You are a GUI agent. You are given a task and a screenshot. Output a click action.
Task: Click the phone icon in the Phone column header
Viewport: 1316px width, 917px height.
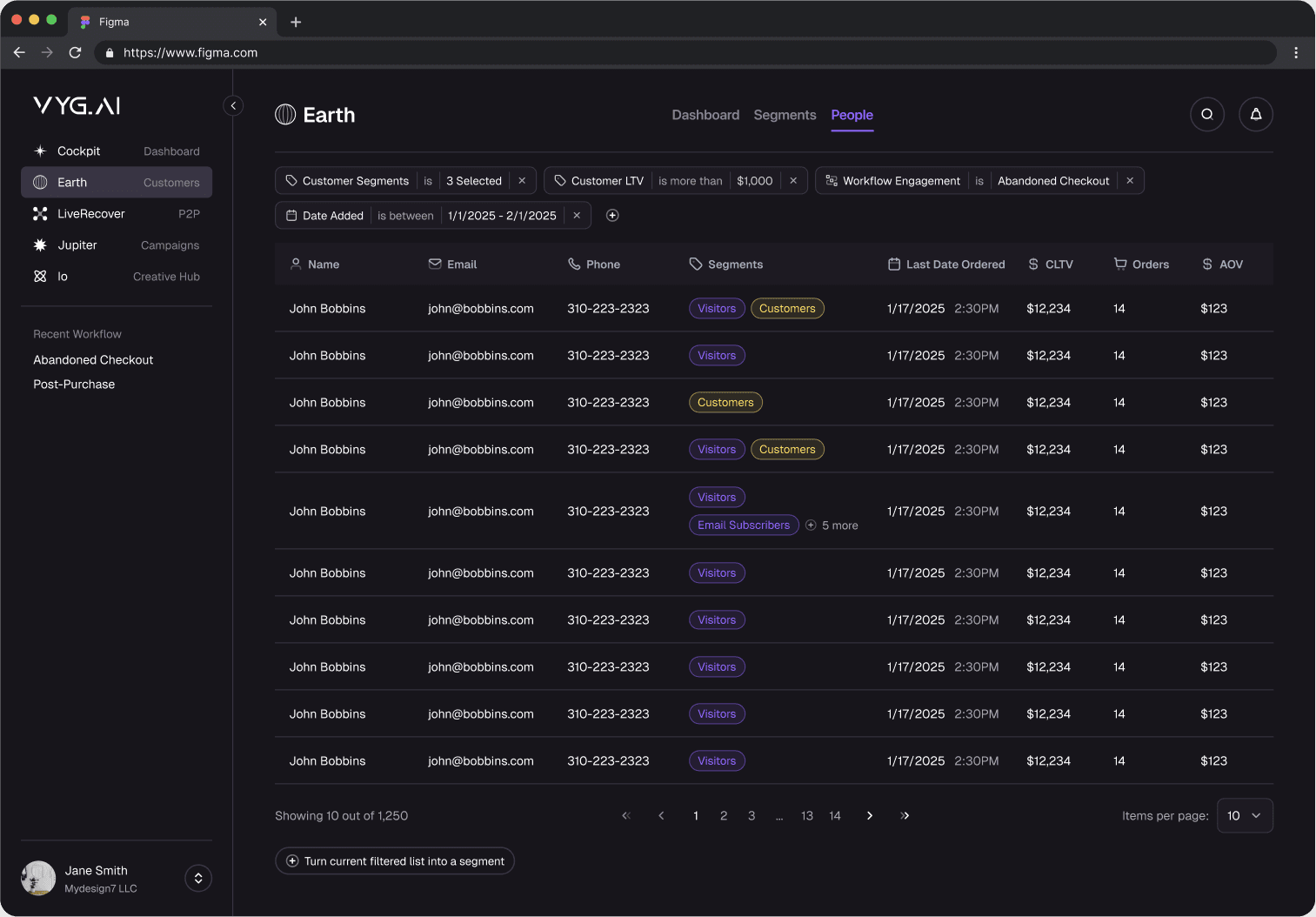pos(573,264)
